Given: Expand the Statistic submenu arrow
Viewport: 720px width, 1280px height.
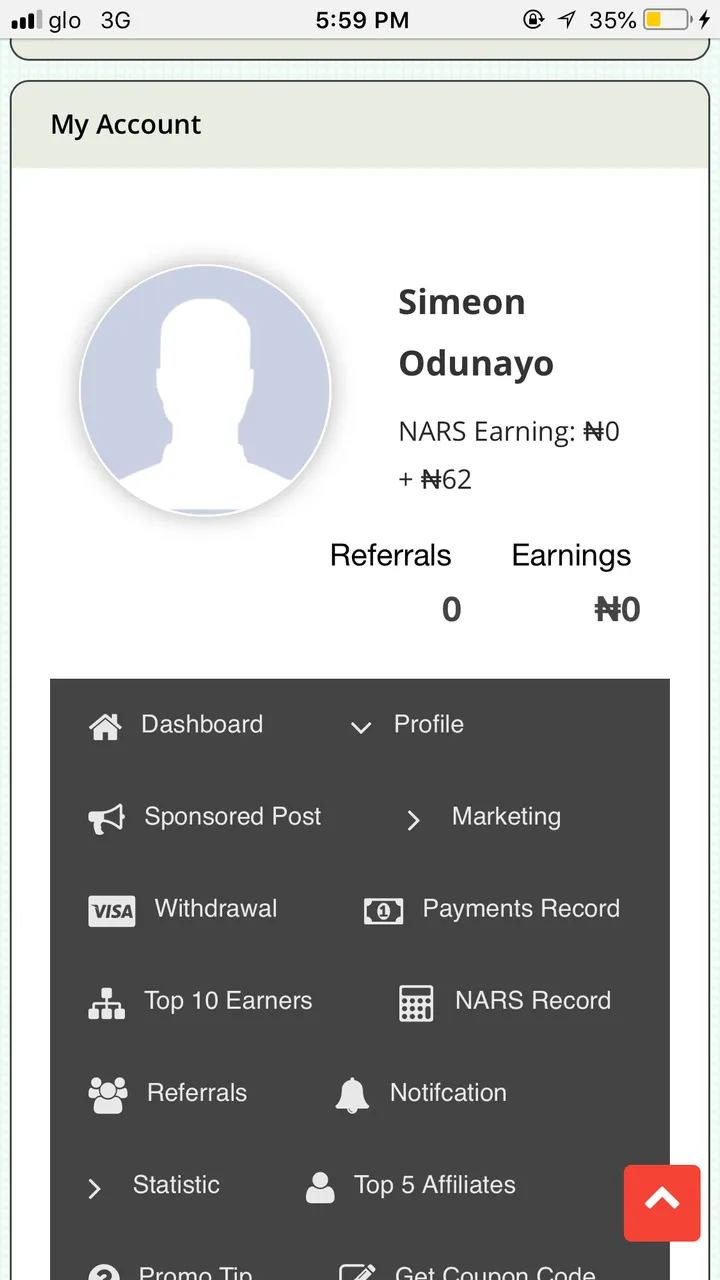Looking at the screenshot, I should 95,1188.
